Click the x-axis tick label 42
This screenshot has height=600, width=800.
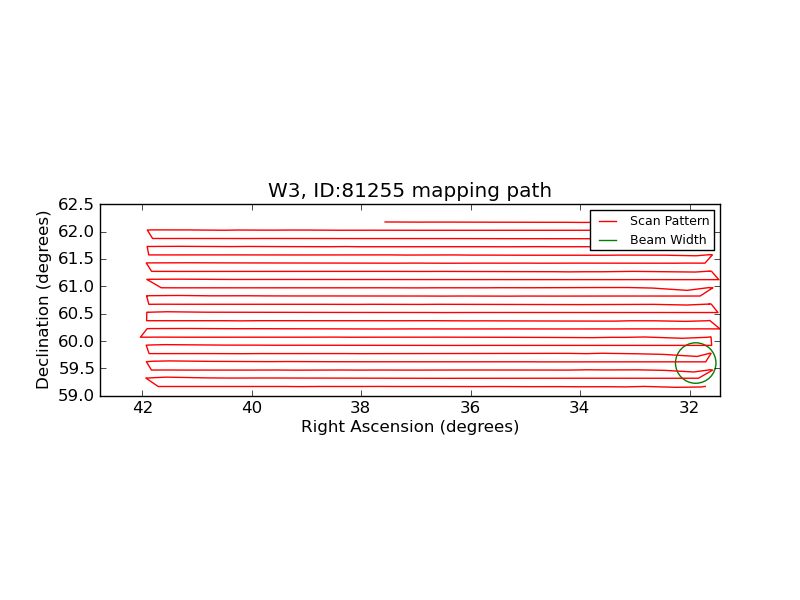[x=143, y=408]
